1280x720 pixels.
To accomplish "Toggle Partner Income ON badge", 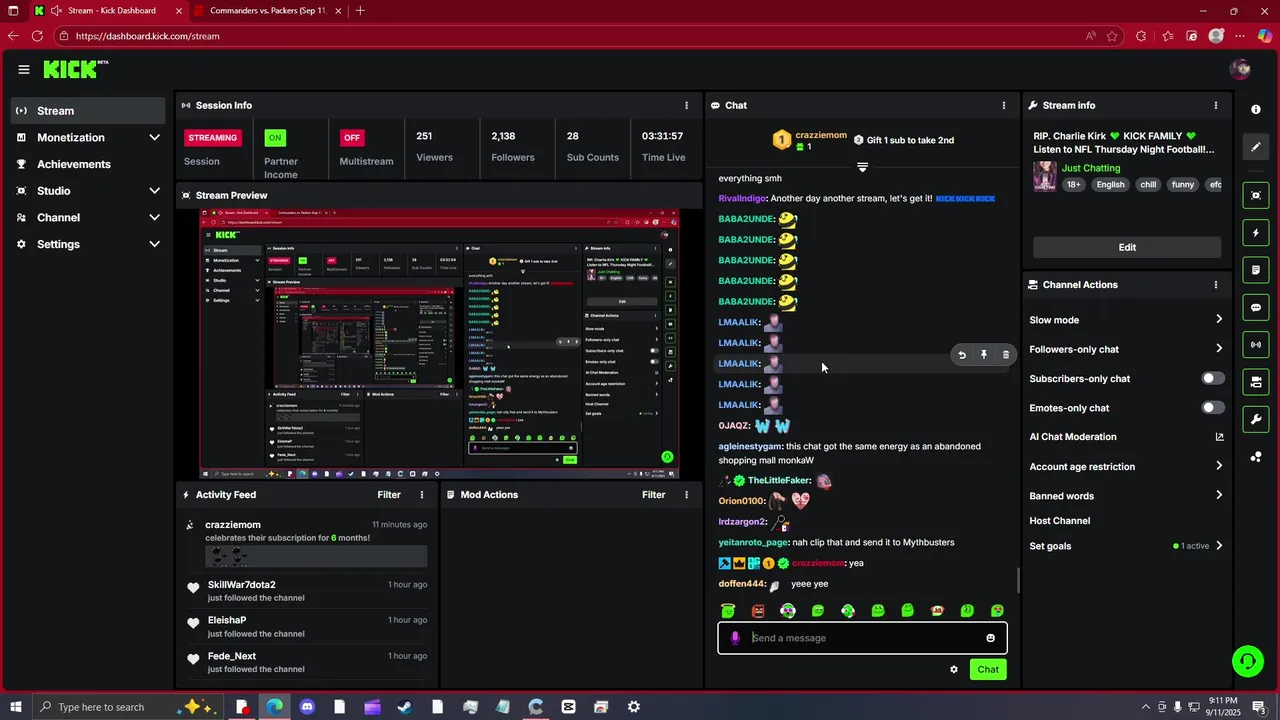I will (x=275, y=138).
